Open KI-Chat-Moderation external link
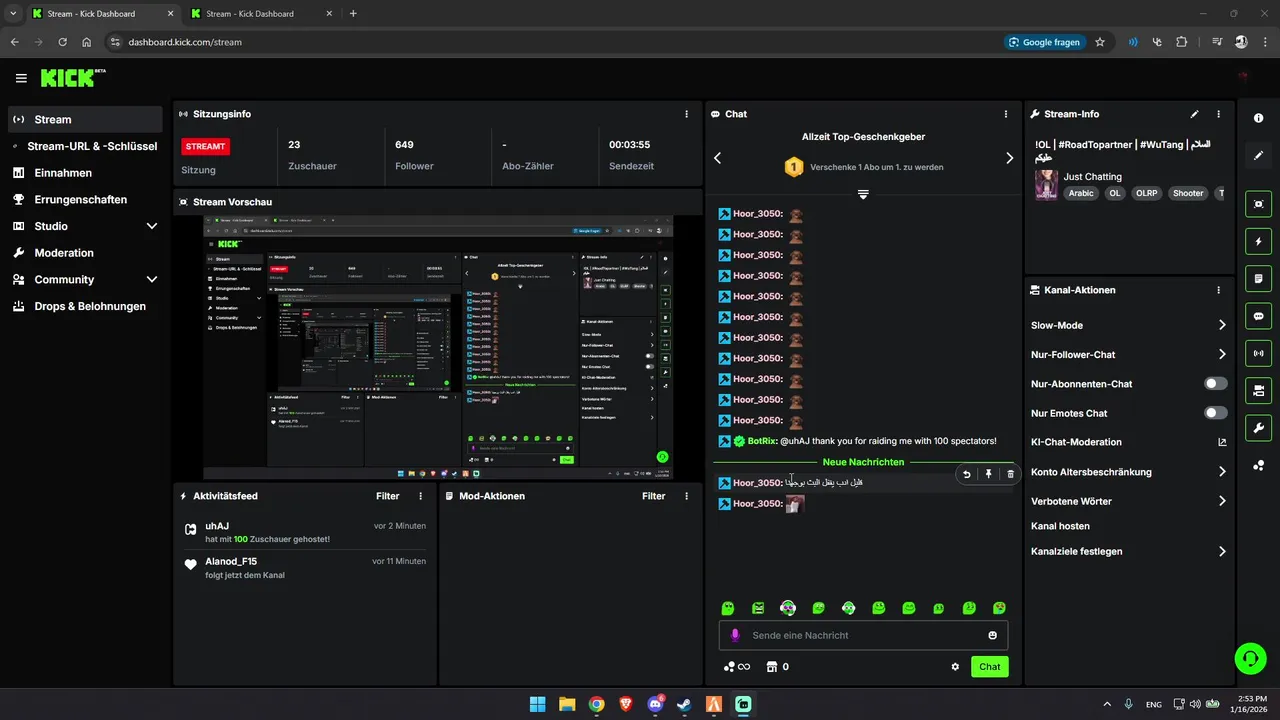Screen dimensions: 1280x720 1222,442
